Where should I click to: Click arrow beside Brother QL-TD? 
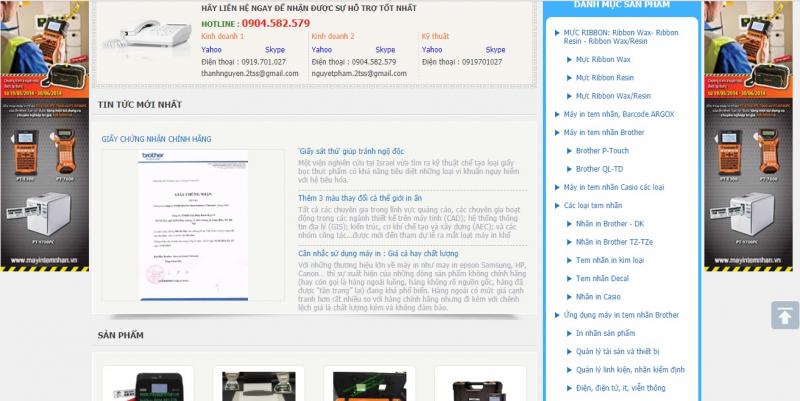[567, 169]
